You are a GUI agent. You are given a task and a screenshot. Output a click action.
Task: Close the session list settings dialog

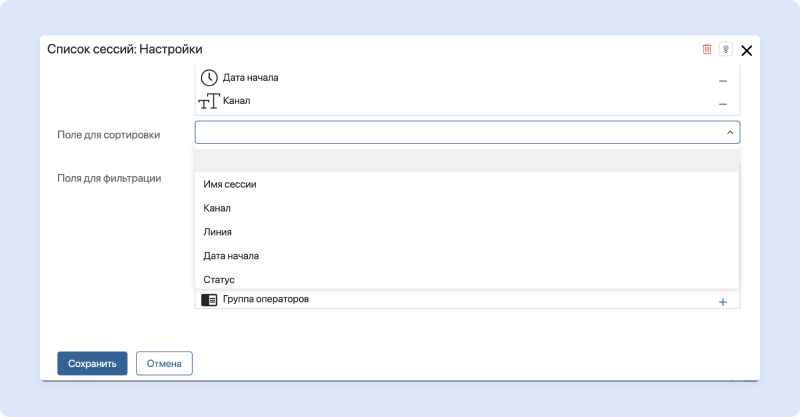(x=746, y=50)
